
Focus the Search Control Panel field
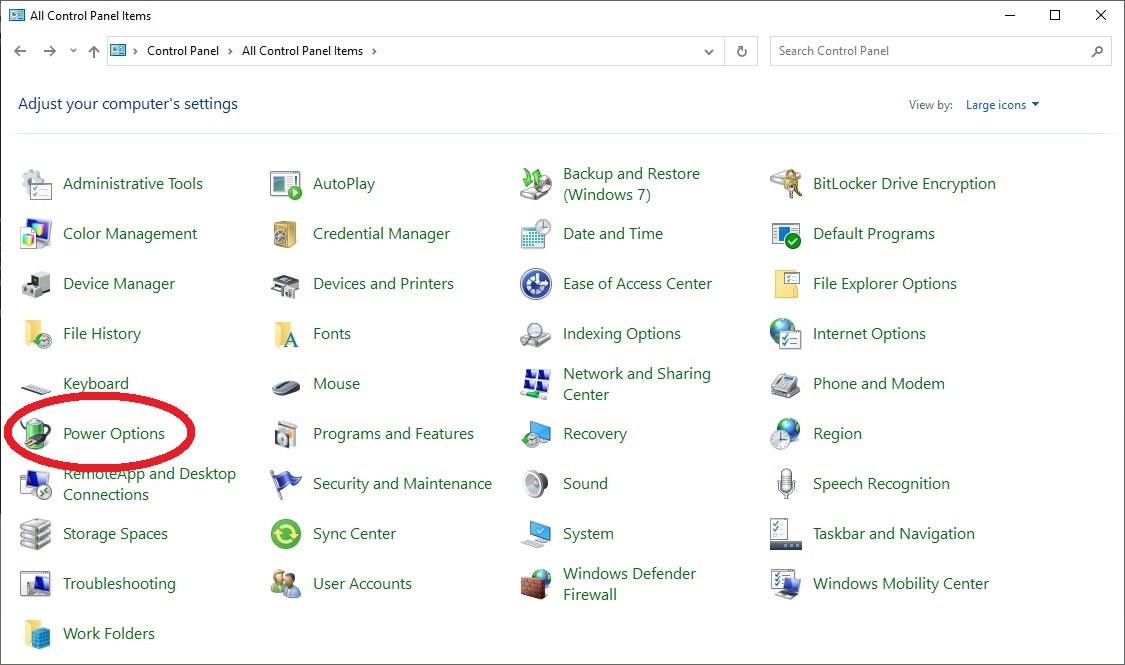pos(941,52)
